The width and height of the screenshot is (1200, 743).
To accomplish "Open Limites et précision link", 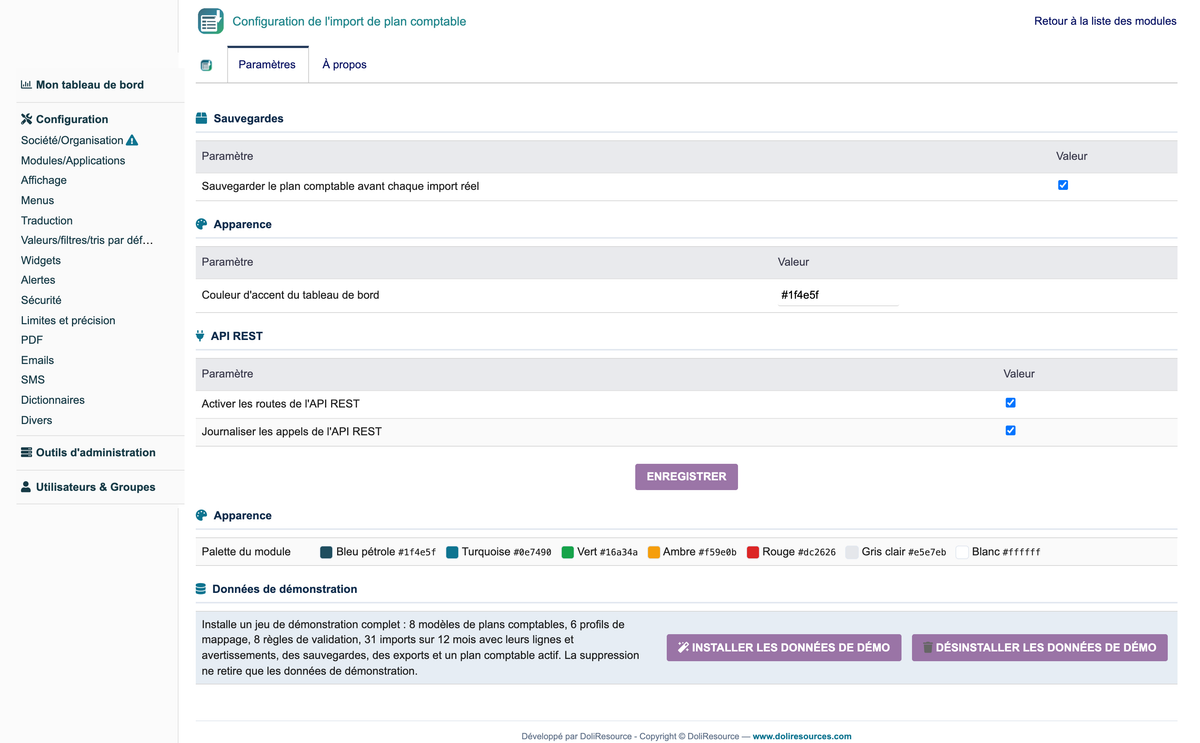I will pyautogui.click(x=68, y=320).
